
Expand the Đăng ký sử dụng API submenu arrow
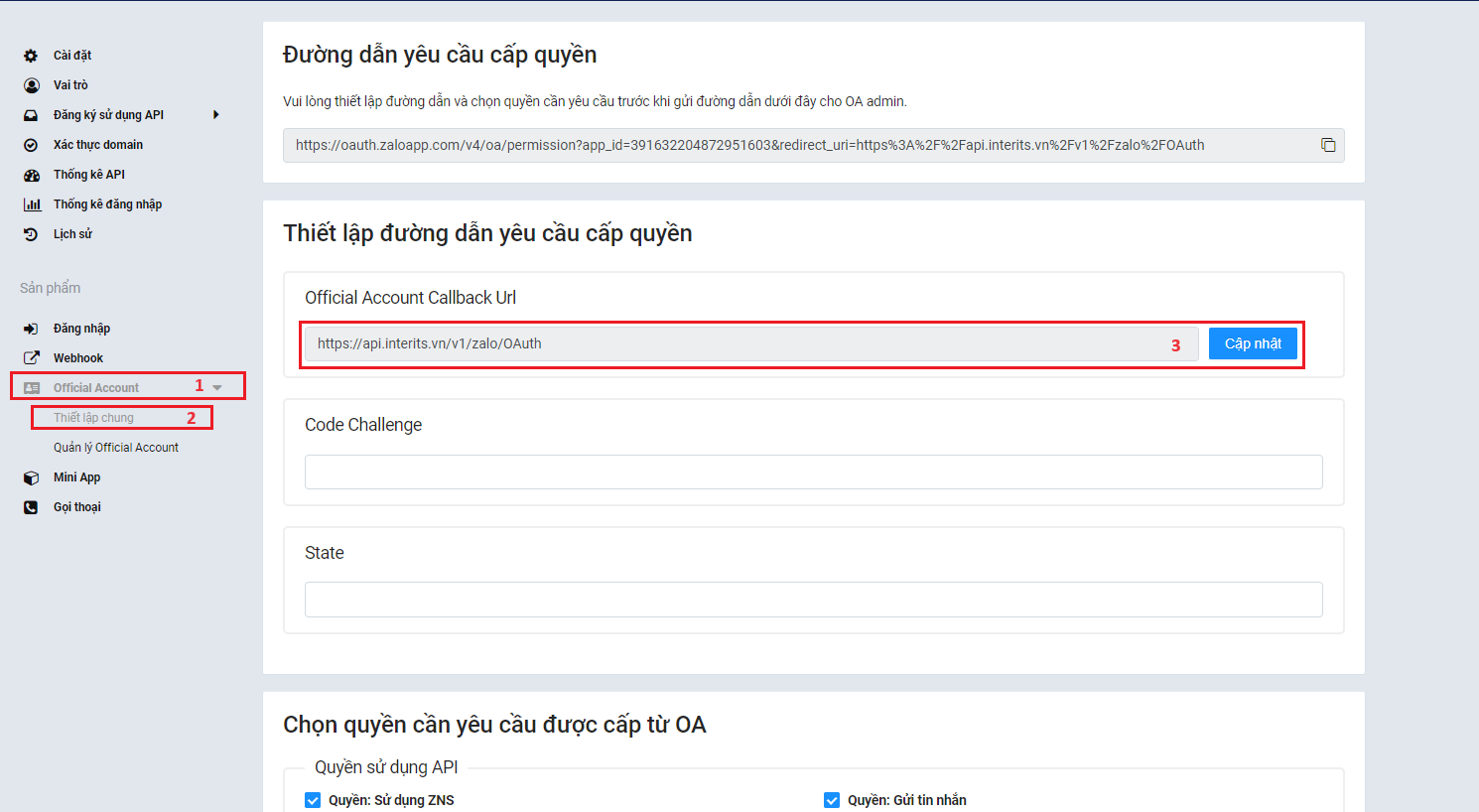tap(216, 115)
